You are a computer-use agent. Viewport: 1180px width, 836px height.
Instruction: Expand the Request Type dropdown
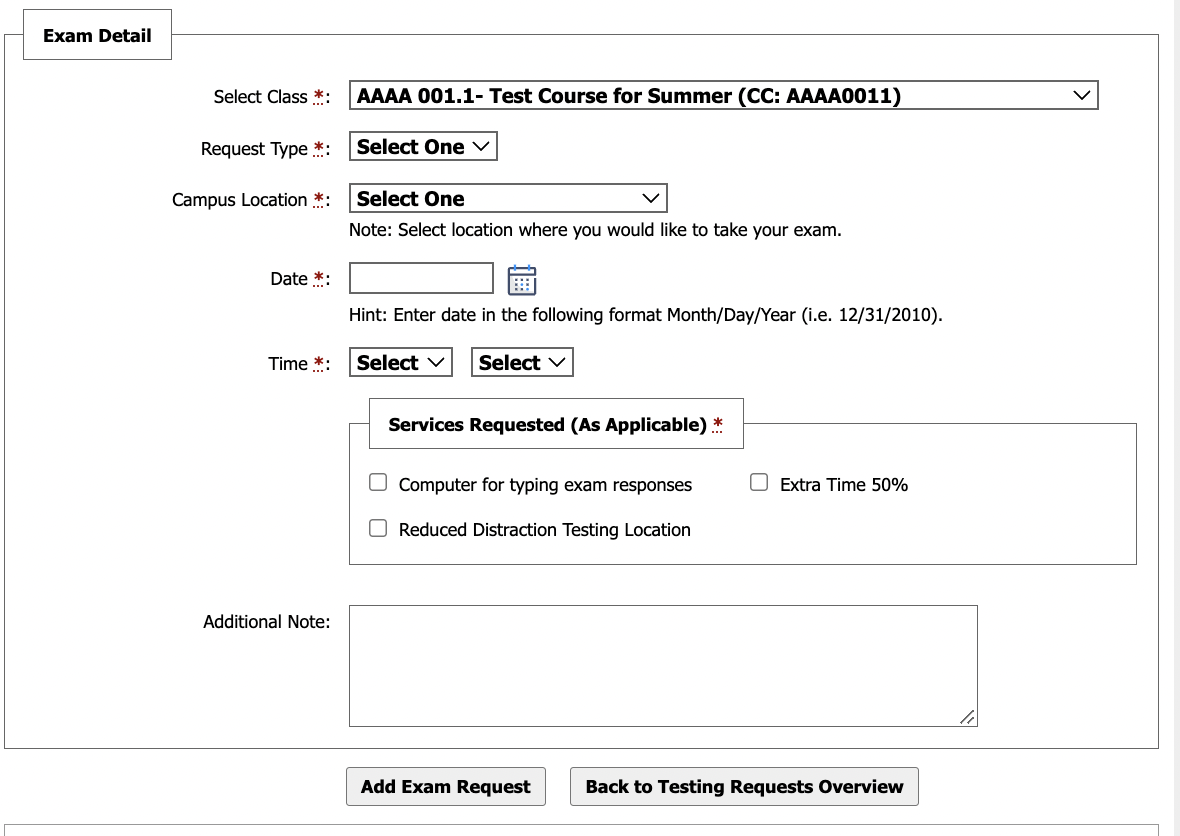(x=423, y=147)
